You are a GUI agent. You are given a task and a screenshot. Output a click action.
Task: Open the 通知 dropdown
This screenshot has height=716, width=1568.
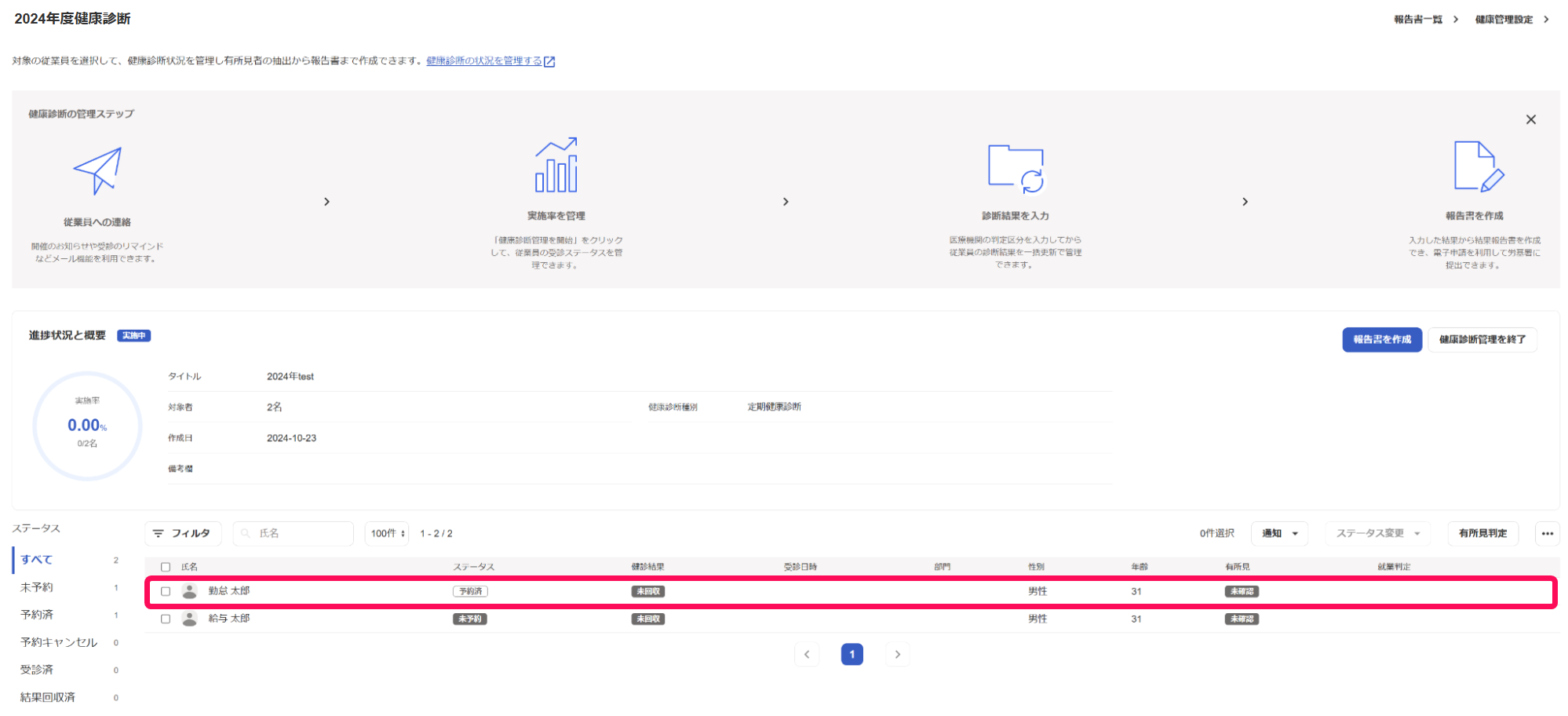1279,533
